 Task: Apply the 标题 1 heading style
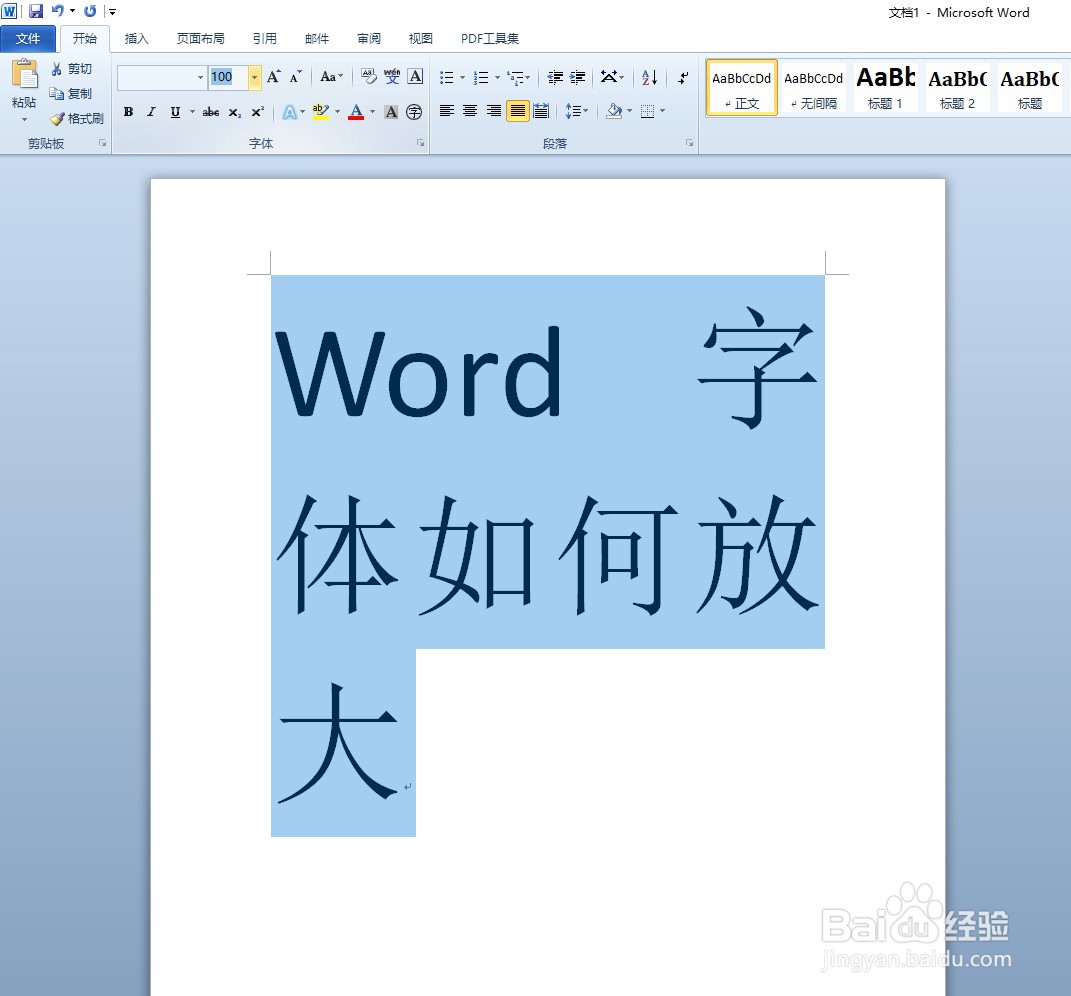click(x=885, y=88)
